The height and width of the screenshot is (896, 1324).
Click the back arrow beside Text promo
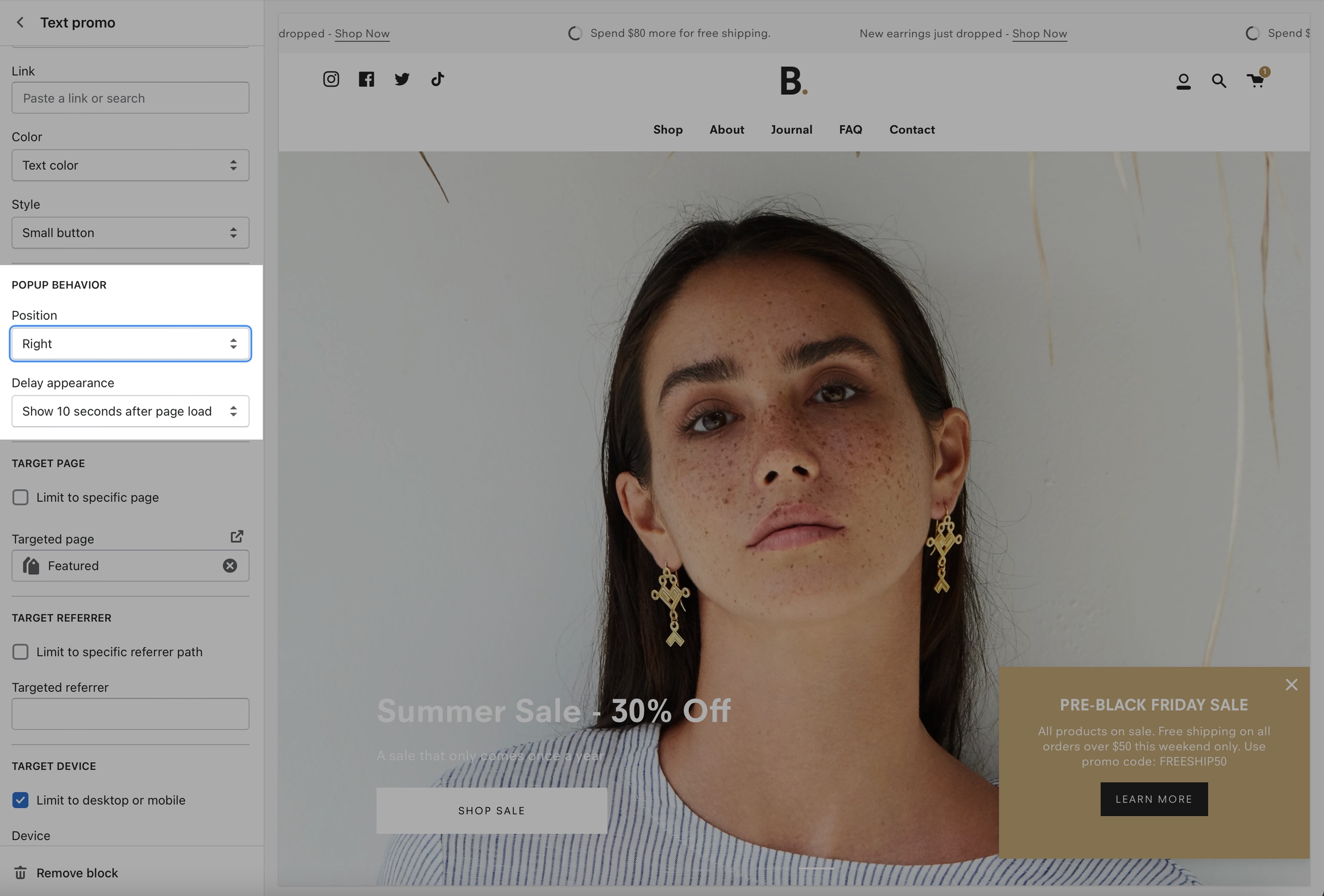[20, 22]
